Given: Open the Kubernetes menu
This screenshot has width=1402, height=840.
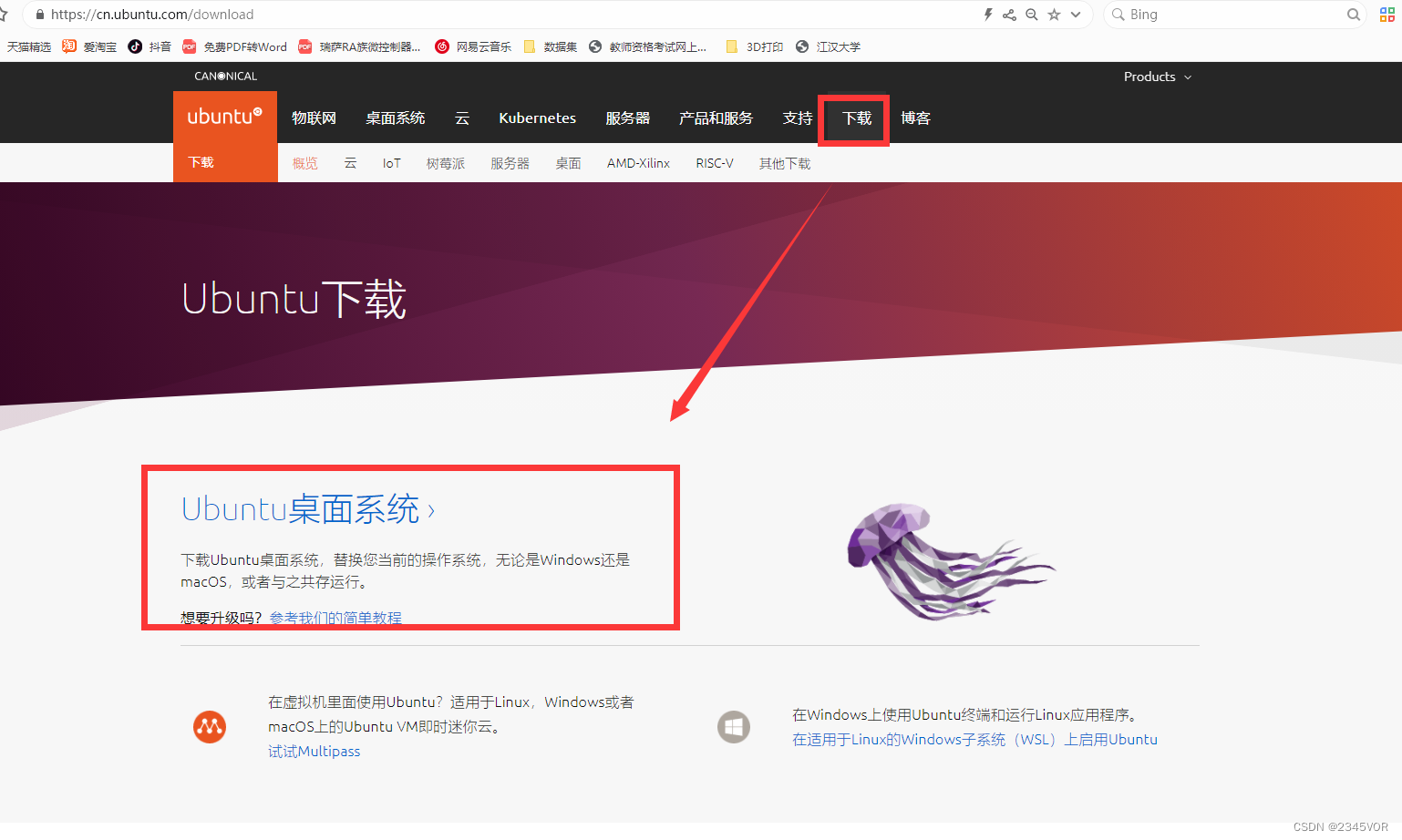Looking at the screenshot, I should click(x=538, y=118).
